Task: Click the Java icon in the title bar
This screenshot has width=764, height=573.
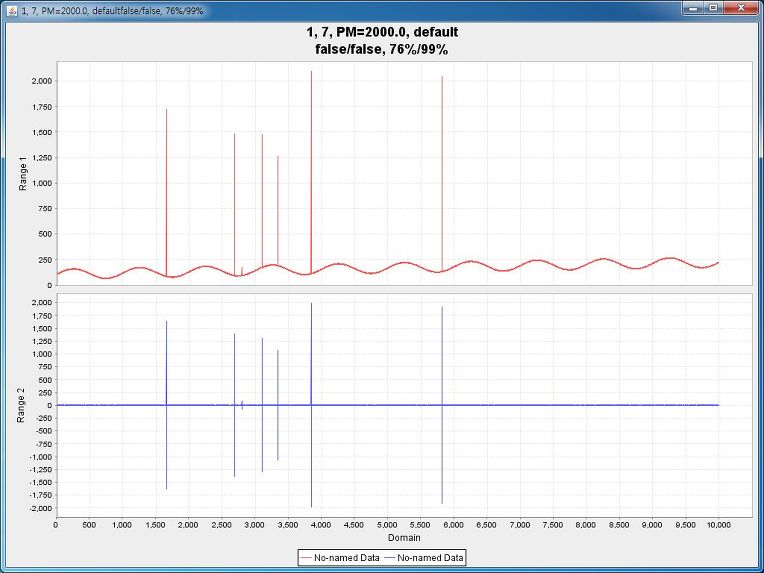Action: click(13, 10)
